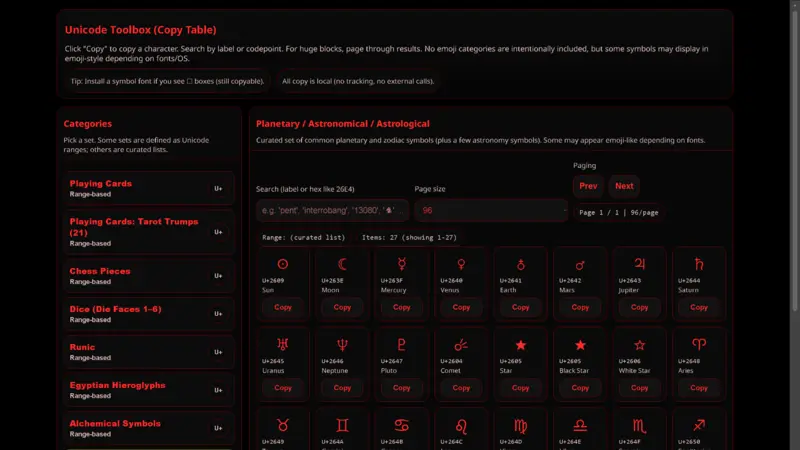Click the 'Range: (curated list)' label
800x450 pixels.
[x=304, y=237]
